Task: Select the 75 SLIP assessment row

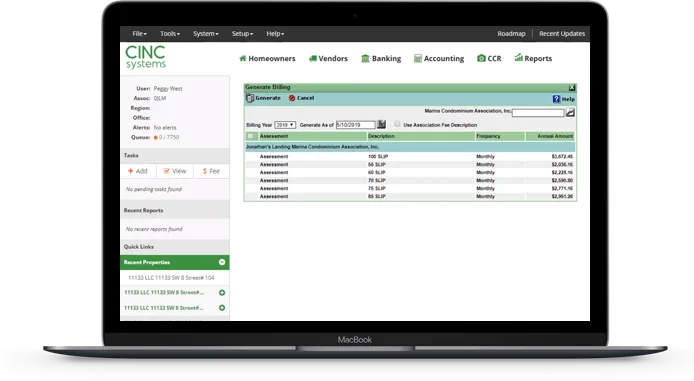Action: click(410, 188)
